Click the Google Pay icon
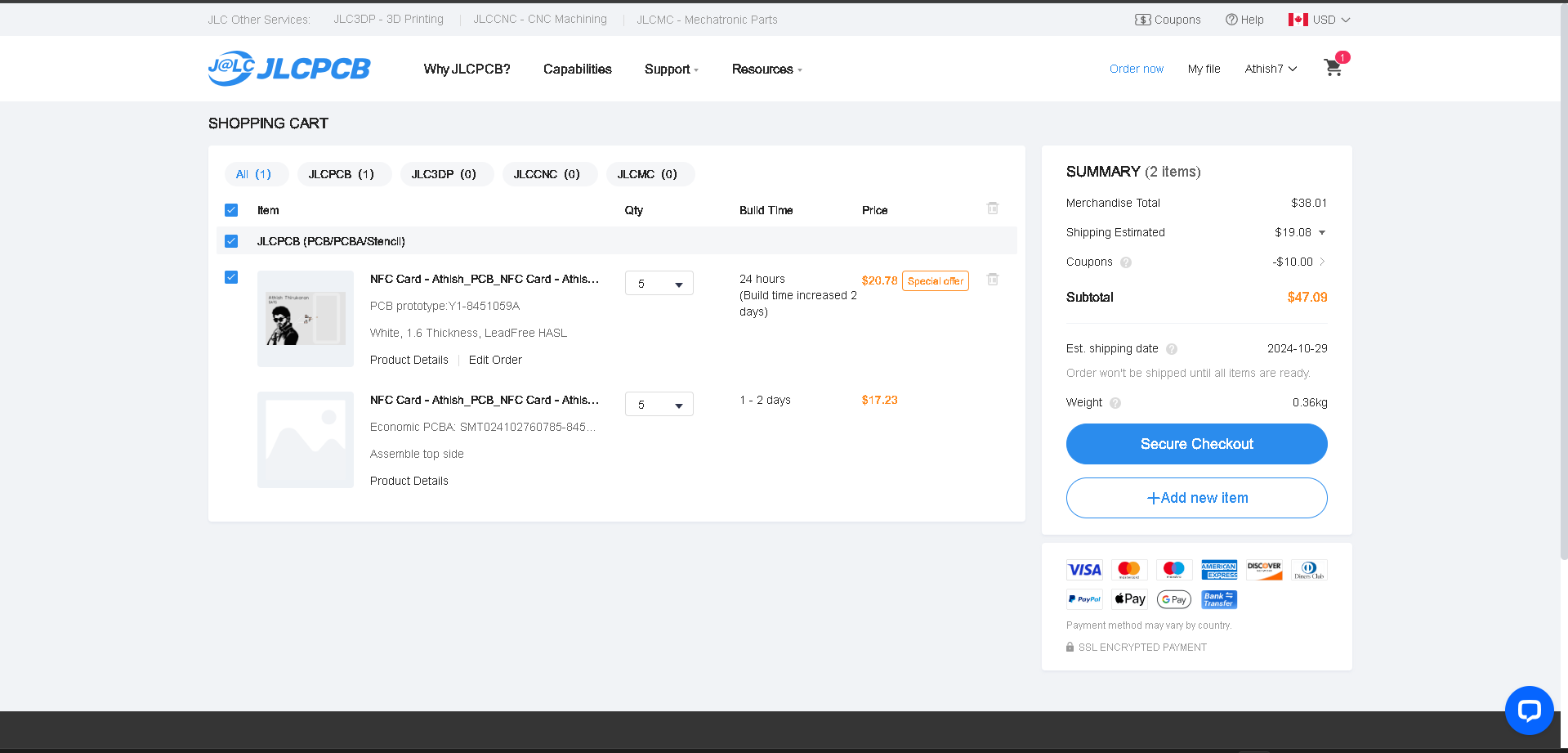This screenshot has height=753, width=1568. tap(1174, 599)
